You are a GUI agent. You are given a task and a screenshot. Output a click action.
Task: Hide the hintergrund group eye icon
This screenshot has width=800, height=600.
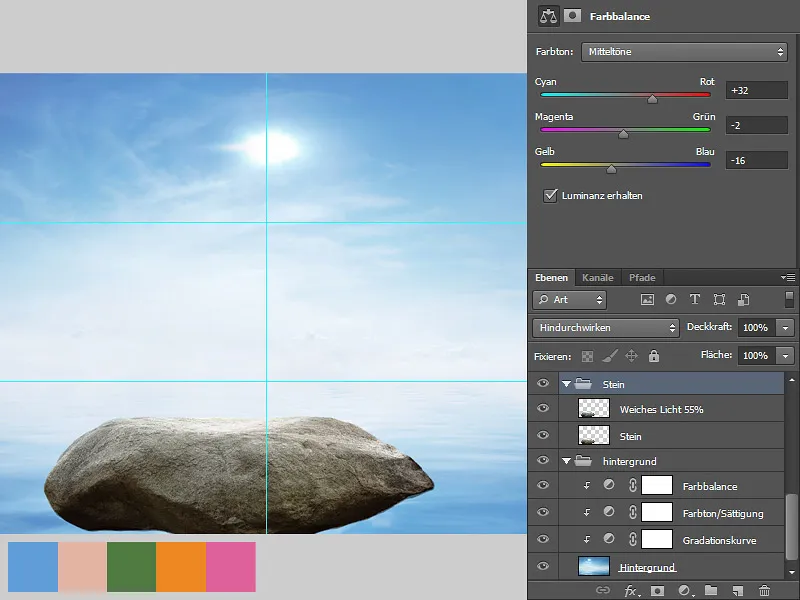point(543,460)
